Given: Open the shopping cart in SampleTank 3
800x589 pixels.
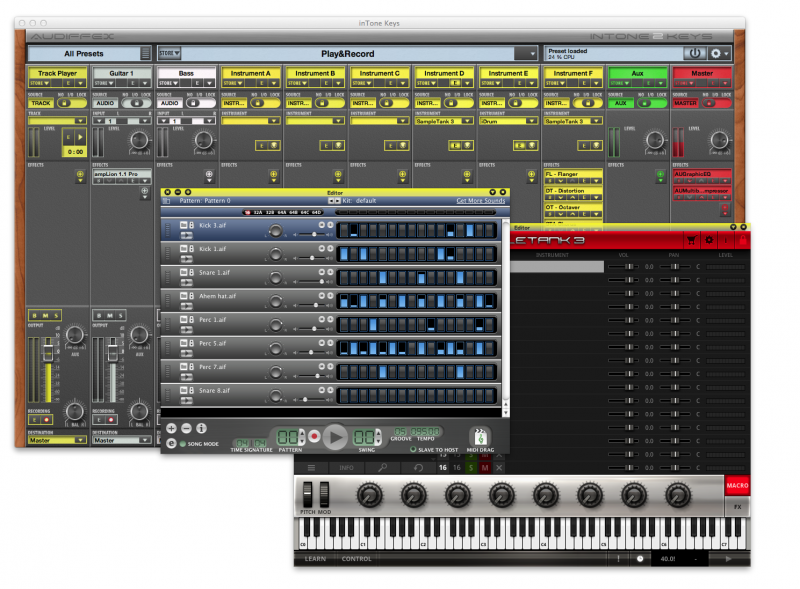Looking at the screenshot, I should [691, 240].
